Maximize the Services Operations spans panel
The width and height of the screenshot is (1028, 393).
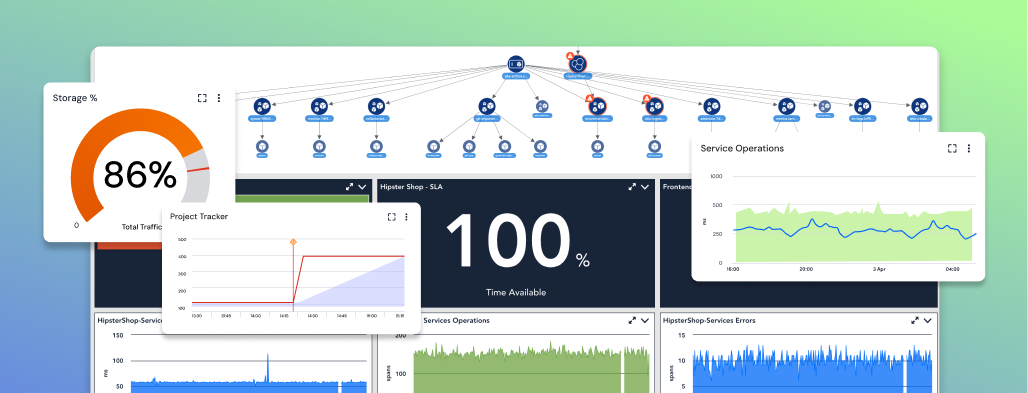(x=632, y=321)
